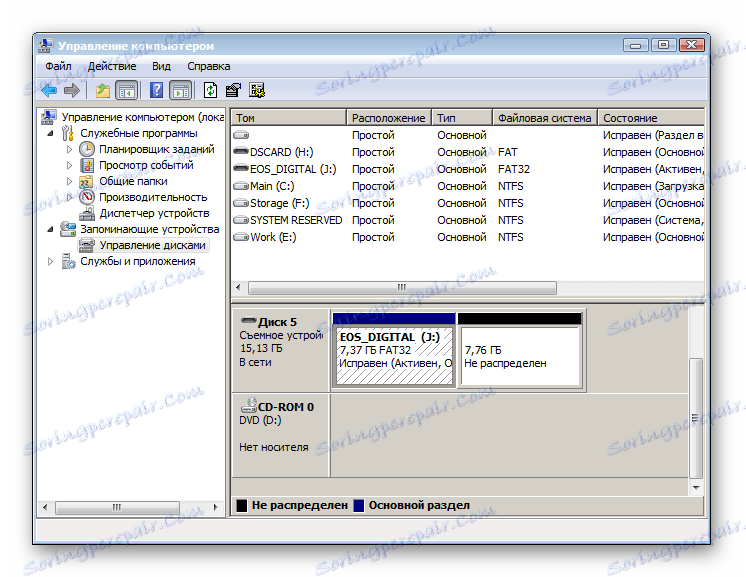Click the Computer Management root icon
This screenshot has width=746, height=577.
point(49,117)
